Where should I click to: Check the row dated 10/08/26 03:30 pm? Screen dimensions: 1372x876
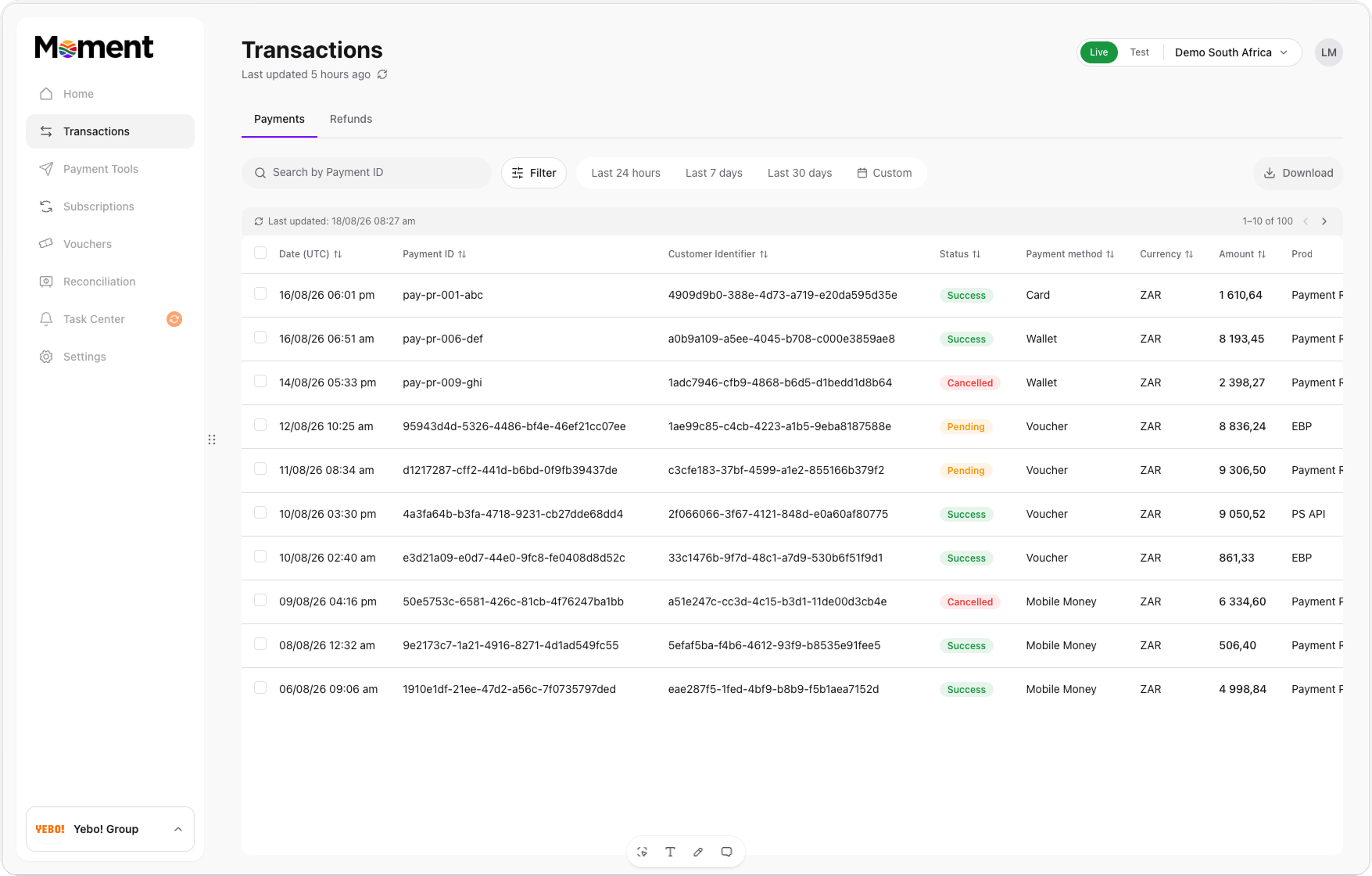pyautogui.click(x=260, y=512)
